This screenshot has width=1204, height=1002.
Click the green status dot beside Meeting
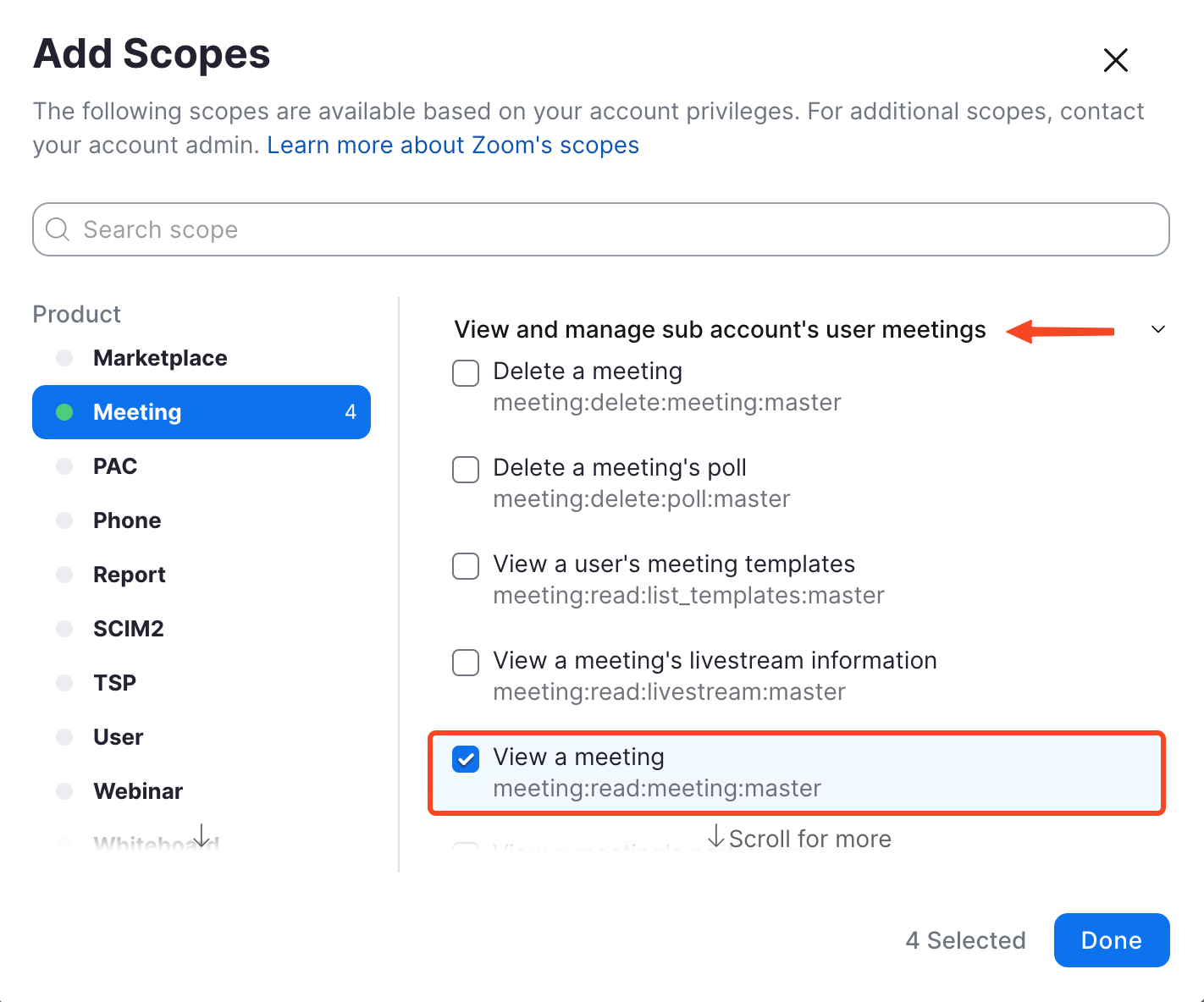click(x=64, y=412)
